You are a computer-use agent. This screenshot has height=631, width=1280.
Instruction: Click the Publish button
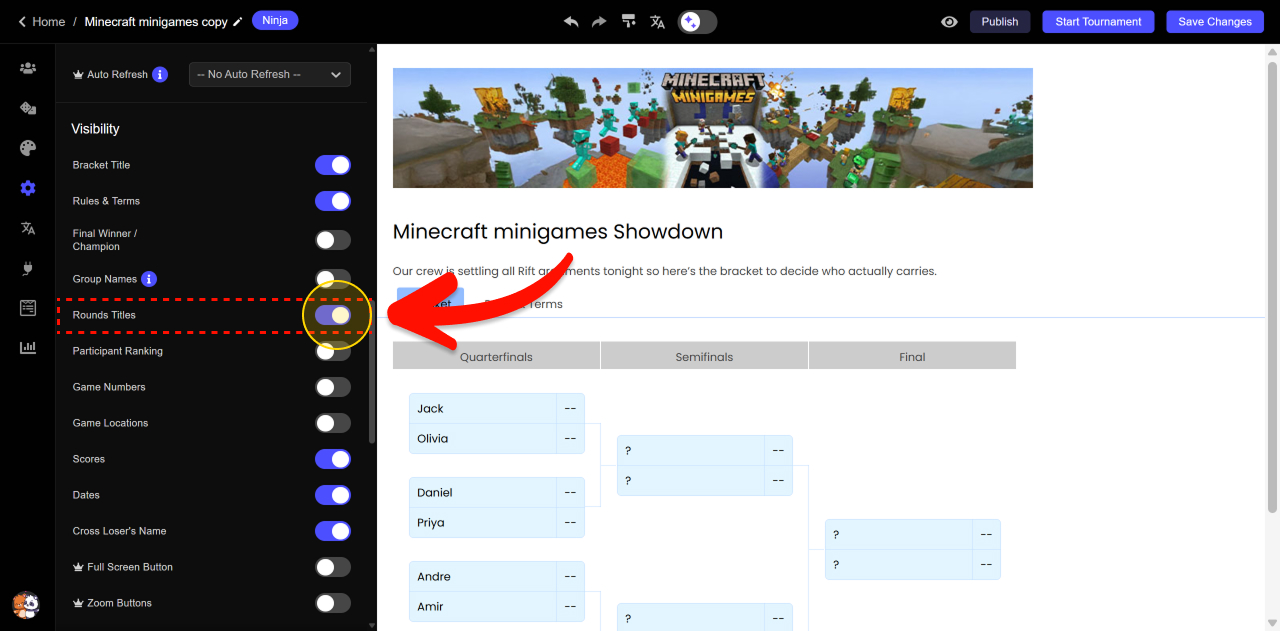tap(999, 21)
